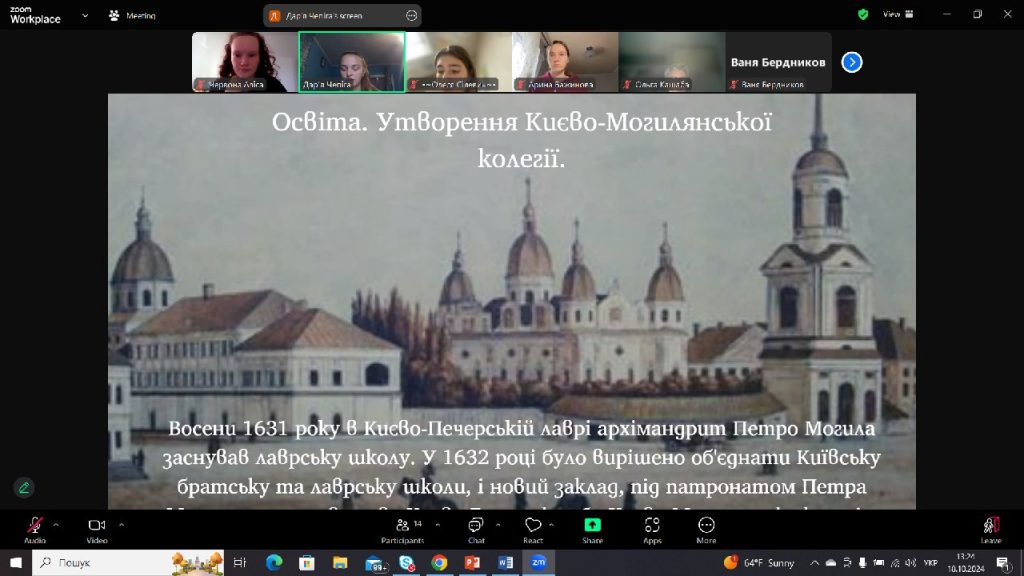The width and height of the screenshot is (1024, 576).
Task: Click the line starting 'Восени 1631 року'
Action: click(522, 428)
